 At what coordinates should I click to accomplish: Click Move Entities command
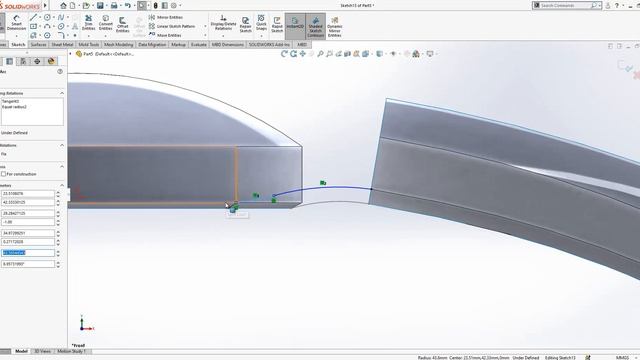[x=165, y=35]
